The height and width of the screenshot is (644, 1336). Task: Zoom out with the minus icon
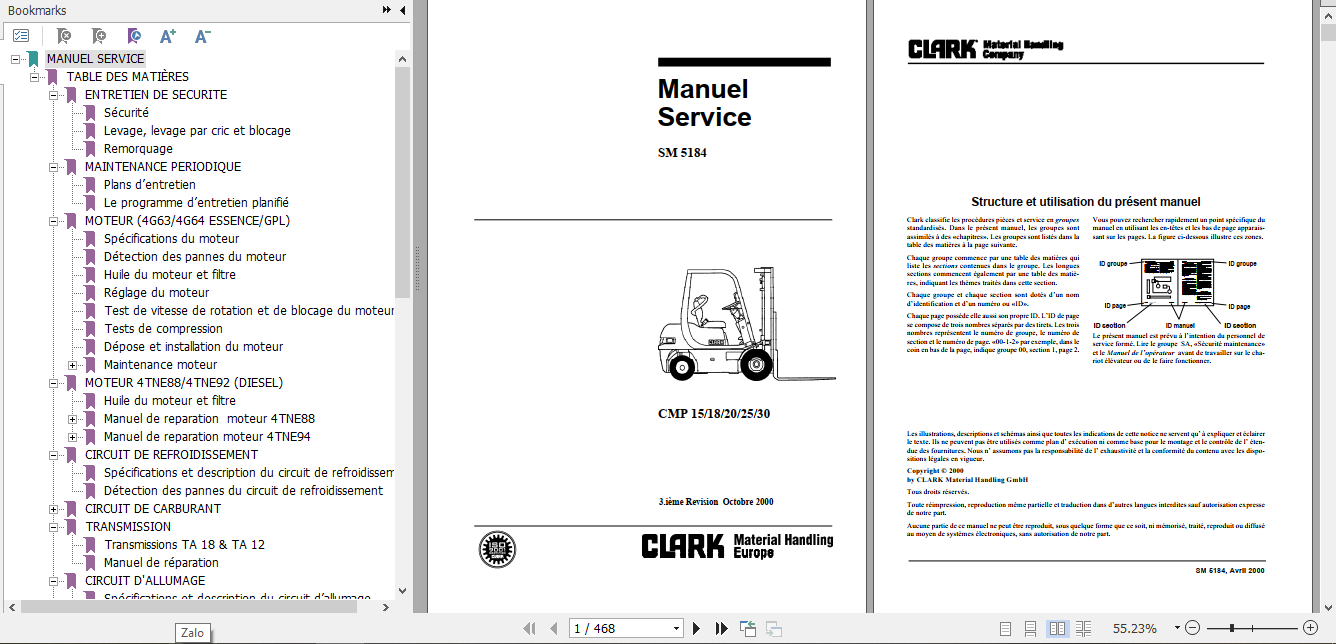tap(1190, 628)
